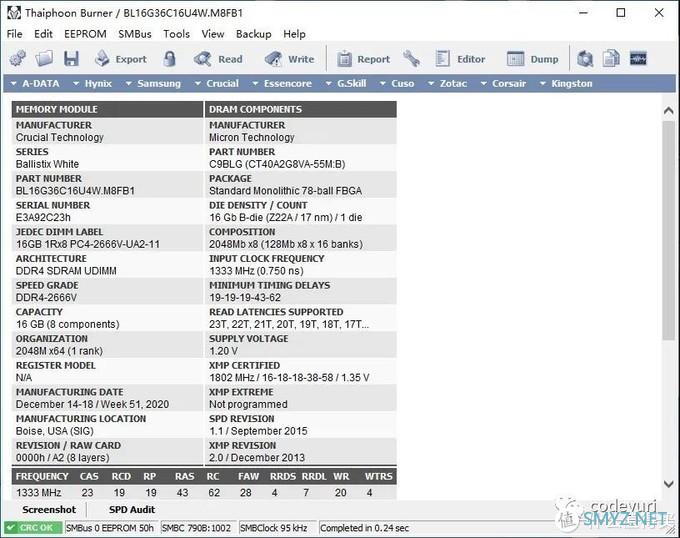680x538 pixels.
Task: Click the wrench tools icon
Action: tap(411, 59)
